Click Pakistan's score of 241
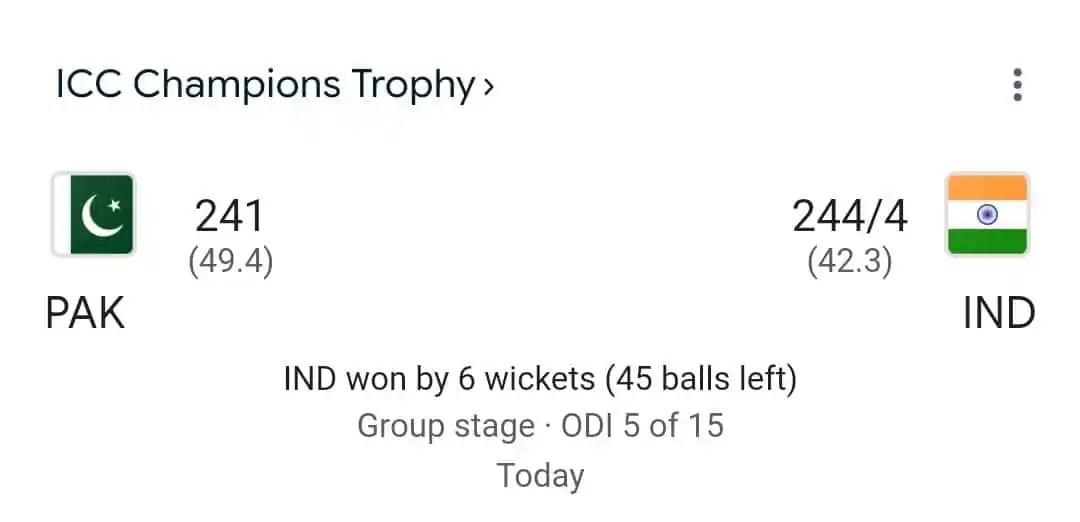 coord(229,216)
